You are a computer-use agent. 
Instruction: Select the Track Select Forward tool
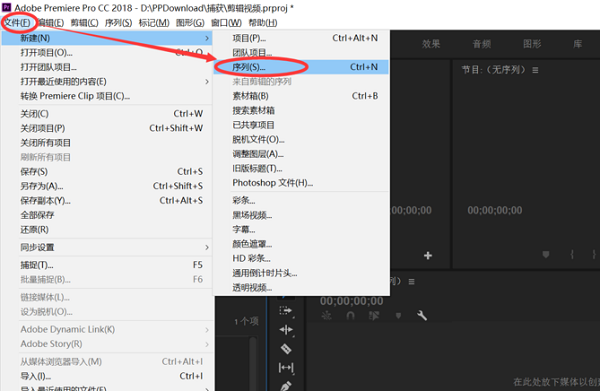286,311
